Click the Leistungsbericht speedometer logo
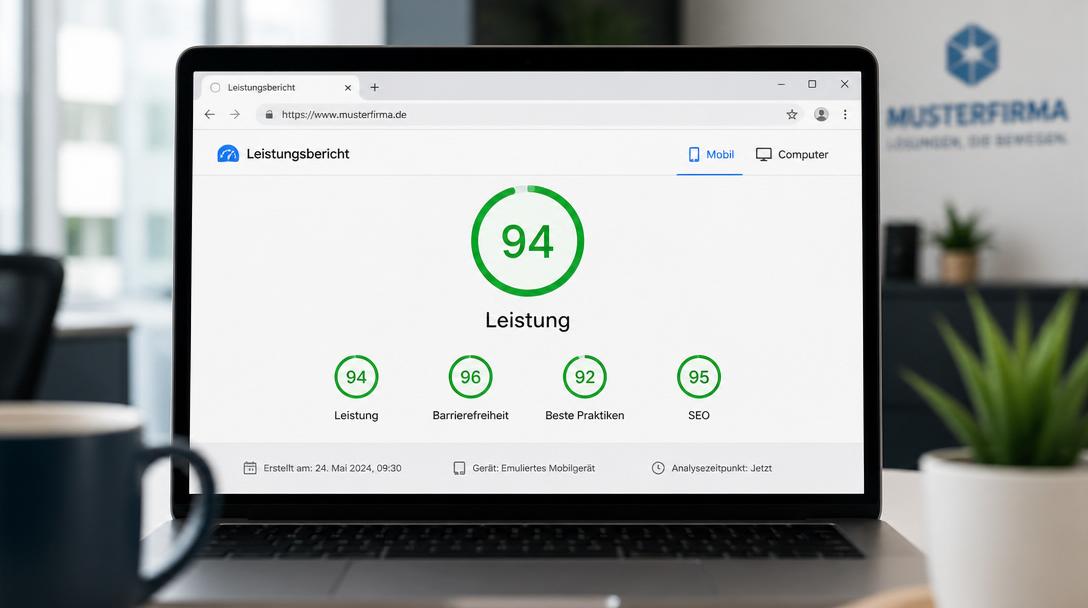This screenshot has width=1088, height=608. click(228, 153)
